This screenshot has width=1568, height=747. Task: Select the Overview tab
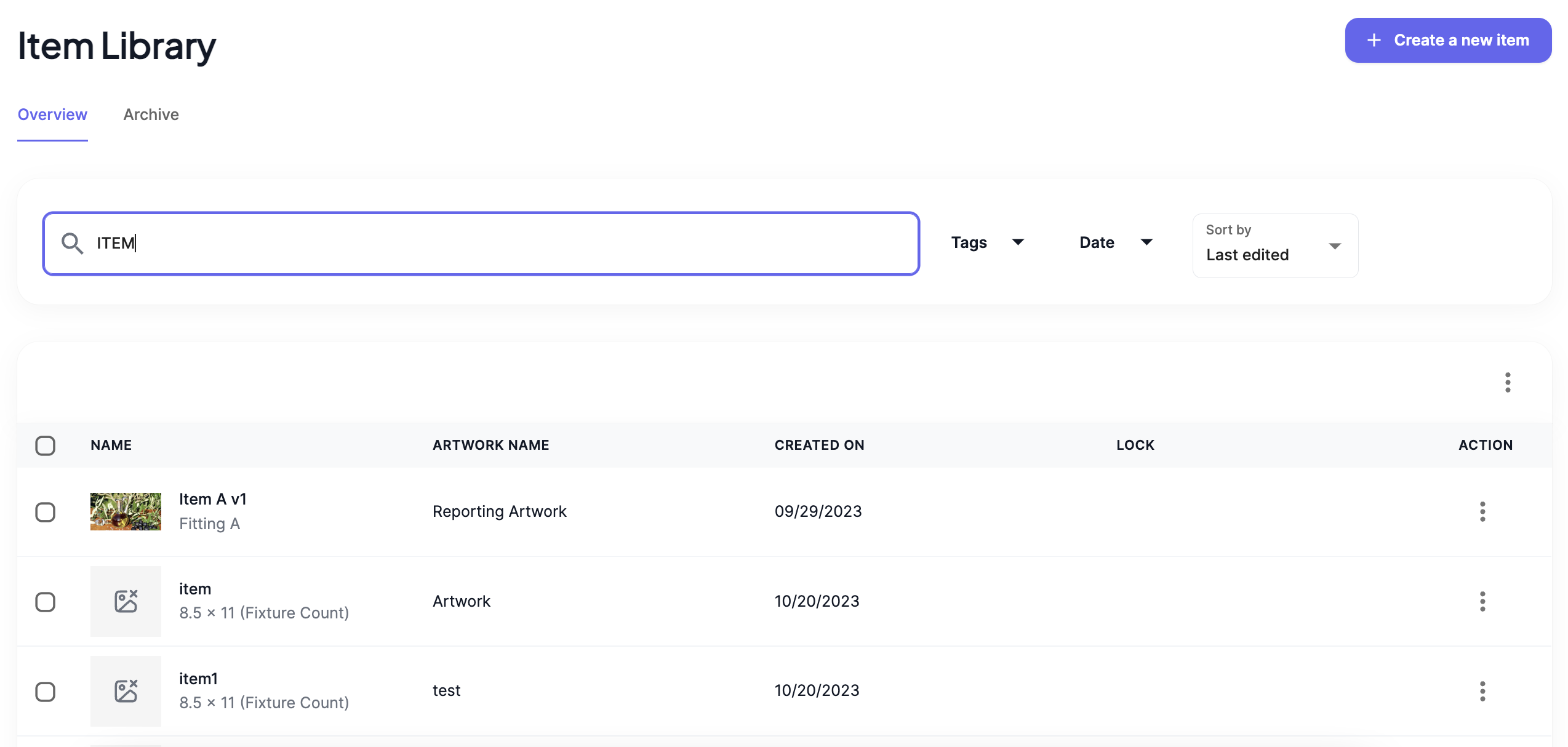click(52, 114)
